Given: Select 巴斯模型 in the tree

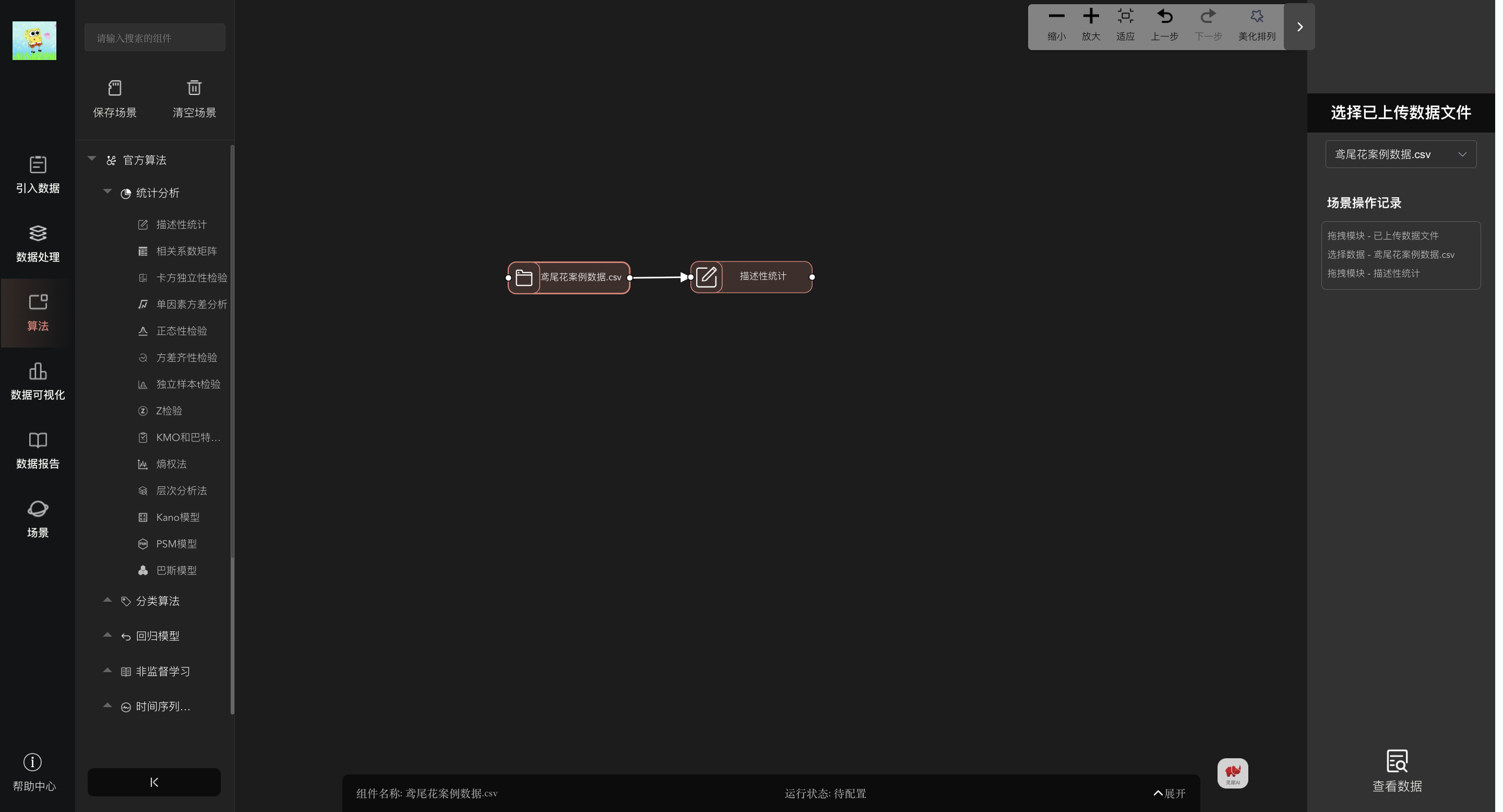Looking at the screenshot, I should (x=177, y=571).
